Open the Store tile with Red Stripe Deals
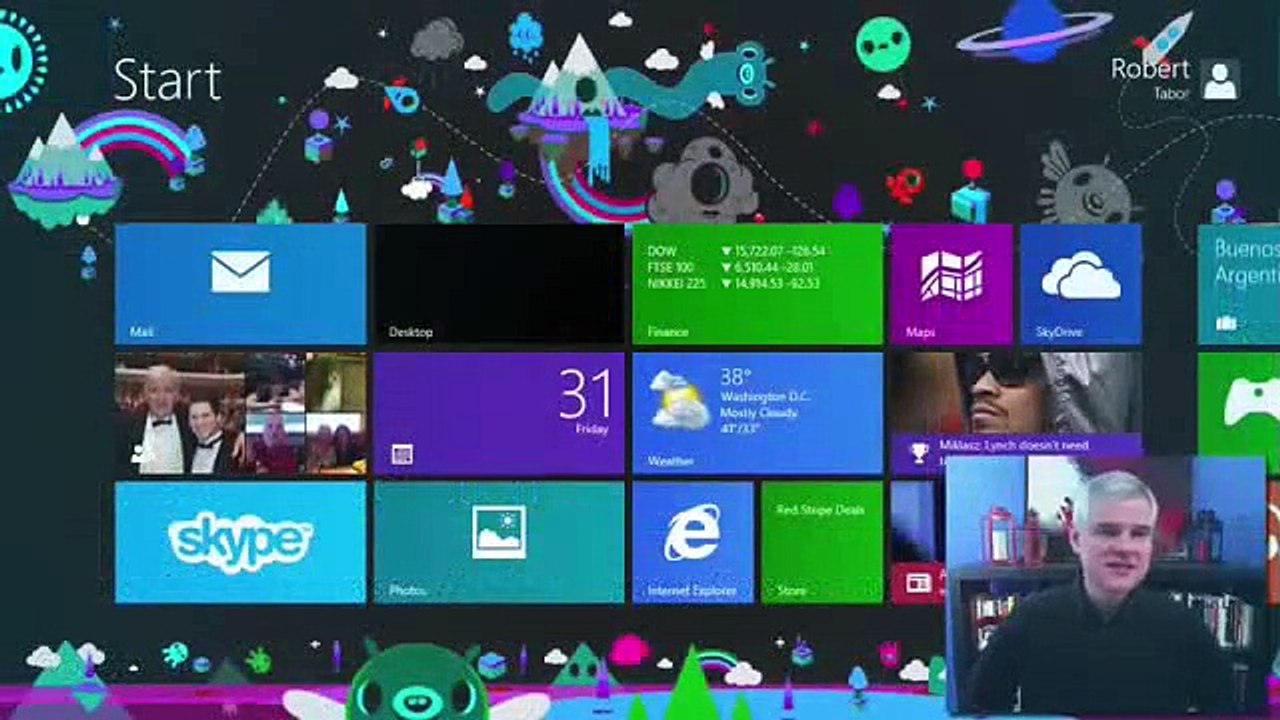This screenshot has height=720, width=1280. pos(822,542)
